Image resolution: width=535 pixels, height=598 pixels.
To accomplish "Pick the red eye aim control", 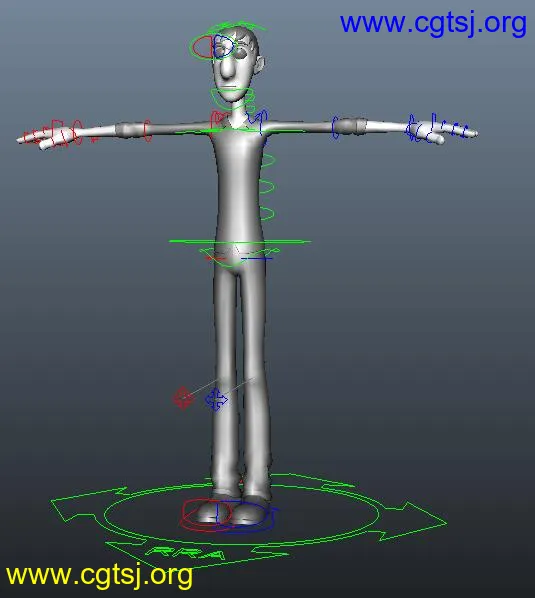I will point(202,47).
